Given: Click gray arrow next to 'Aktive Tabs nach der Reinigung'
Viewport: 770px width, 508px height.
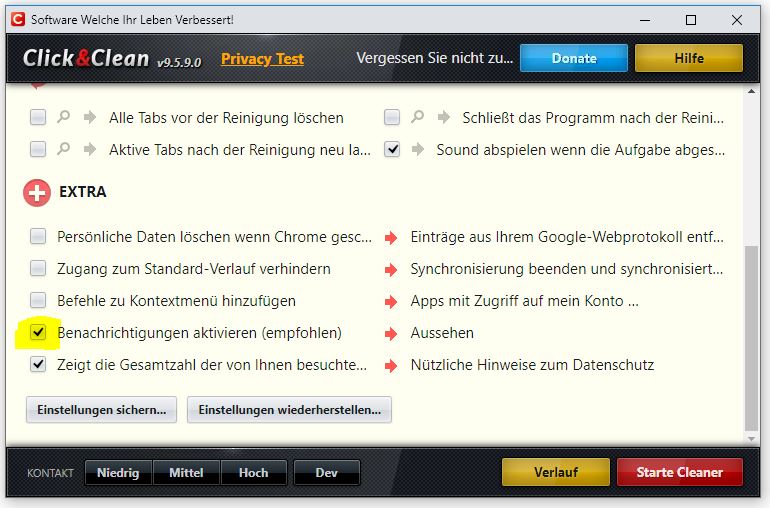Looking at the screenshot, I should coord(90,149).
